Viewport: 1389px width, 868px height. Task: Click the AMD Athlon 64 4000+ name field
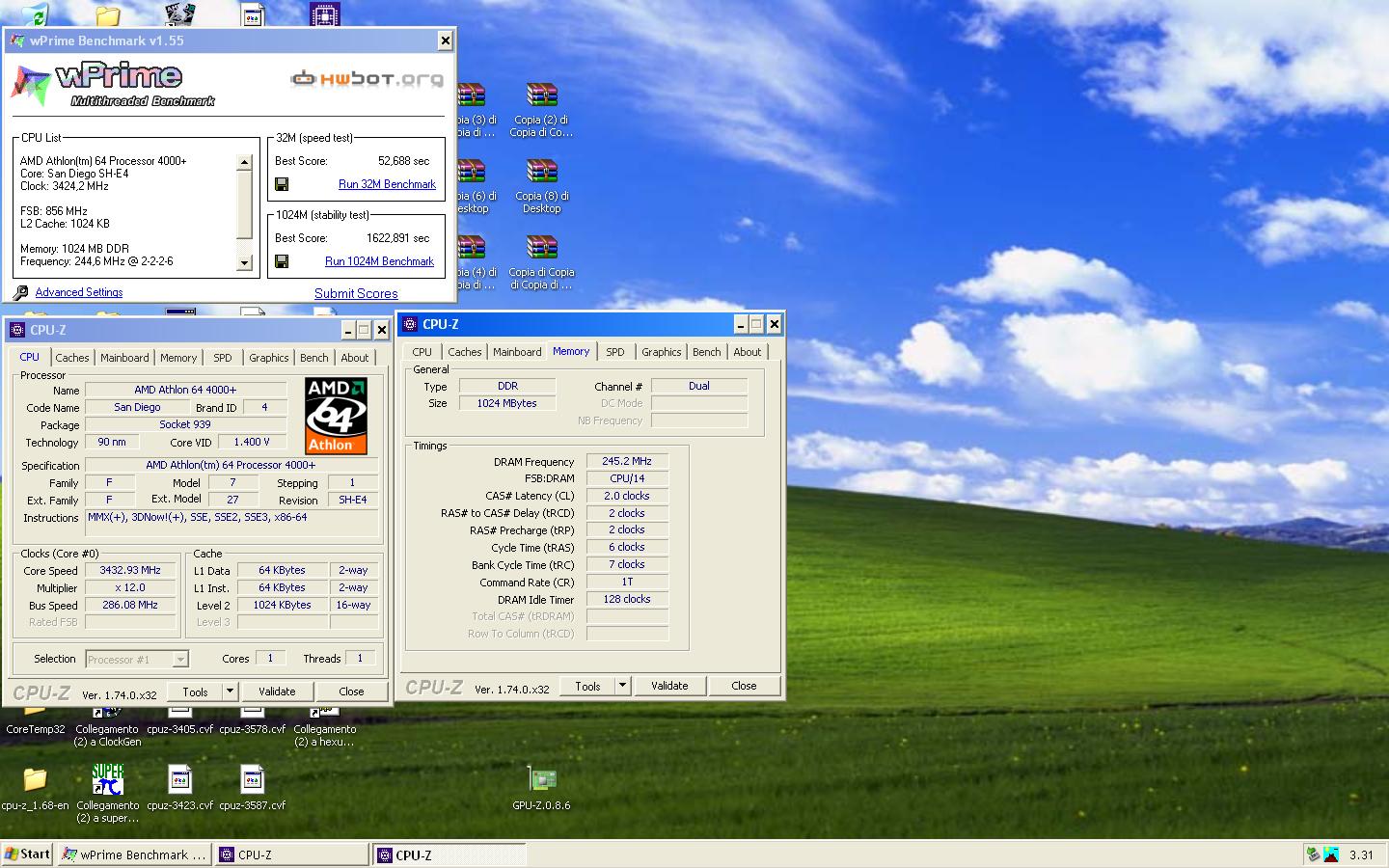pyautogui.click(x=185, y=390)
